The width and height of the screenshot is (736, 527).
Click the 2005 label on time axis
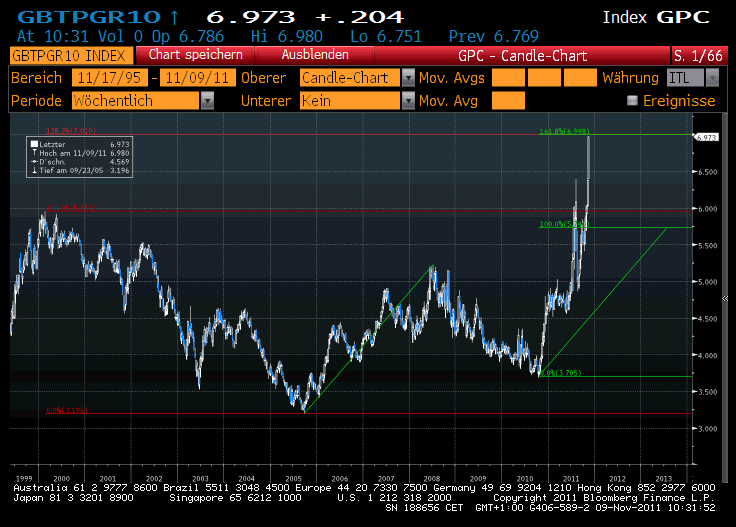point(293,479)
